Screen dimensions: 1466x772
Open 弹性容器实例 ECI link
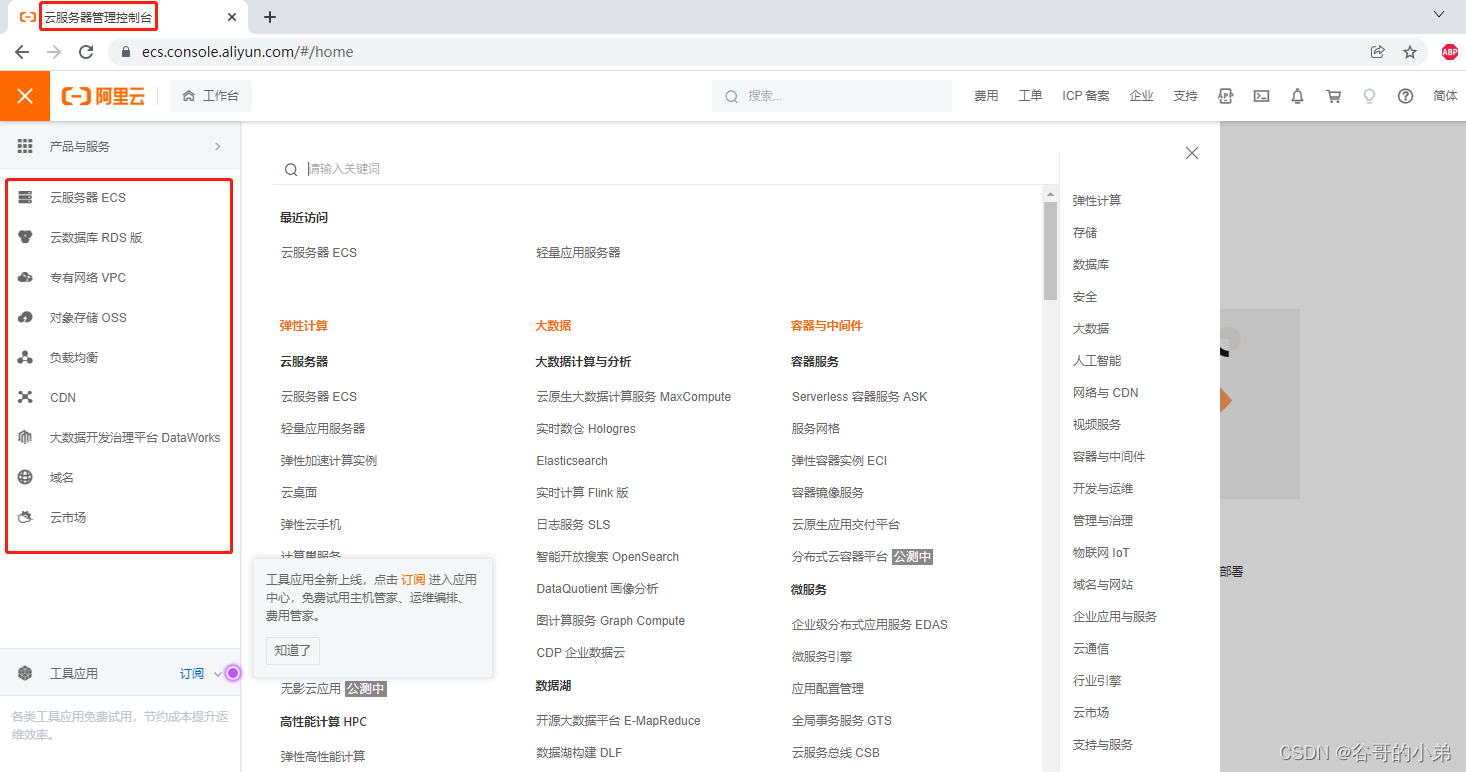[839, 461]
